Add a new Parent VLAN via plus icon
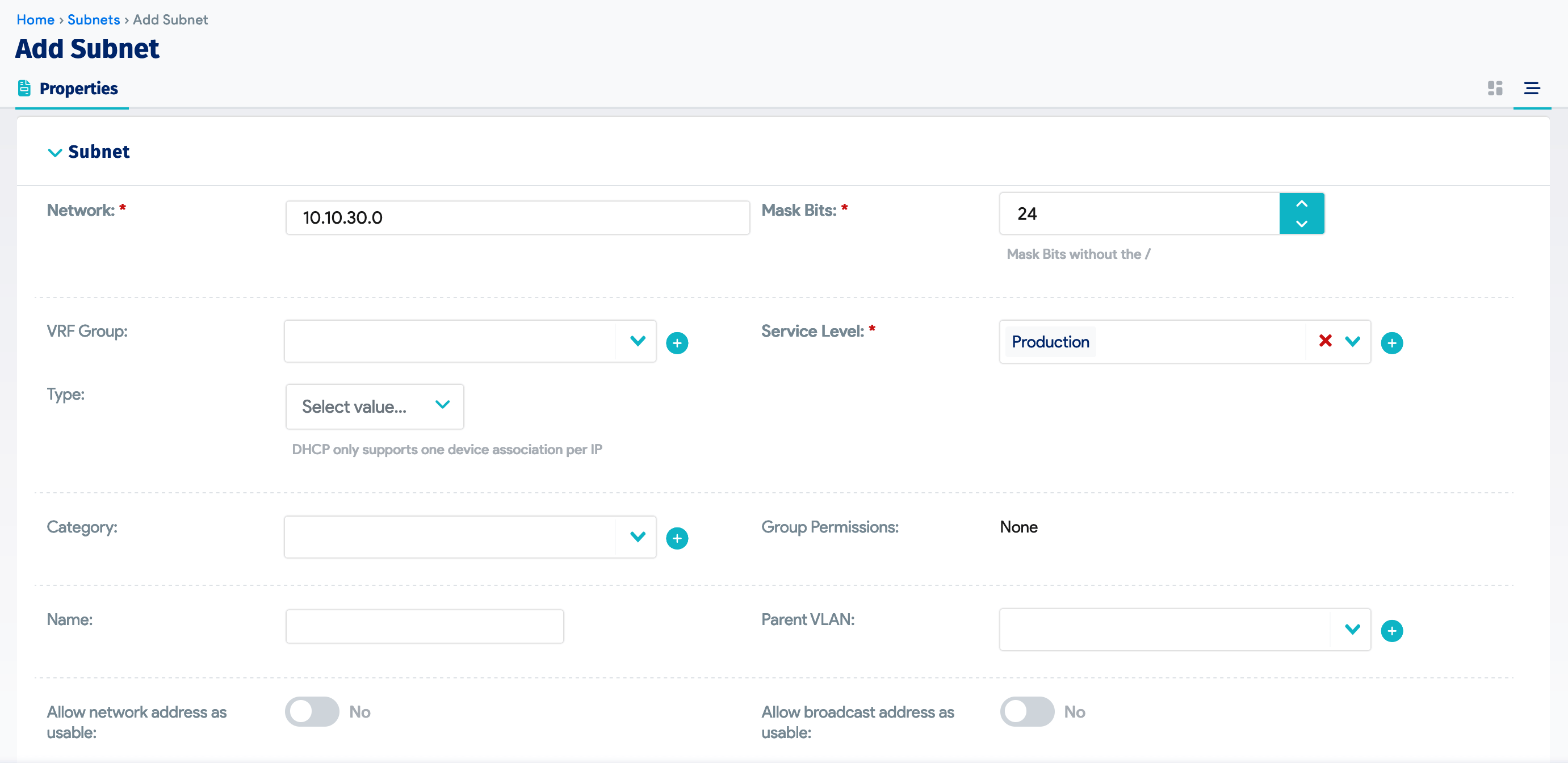 1393,630
